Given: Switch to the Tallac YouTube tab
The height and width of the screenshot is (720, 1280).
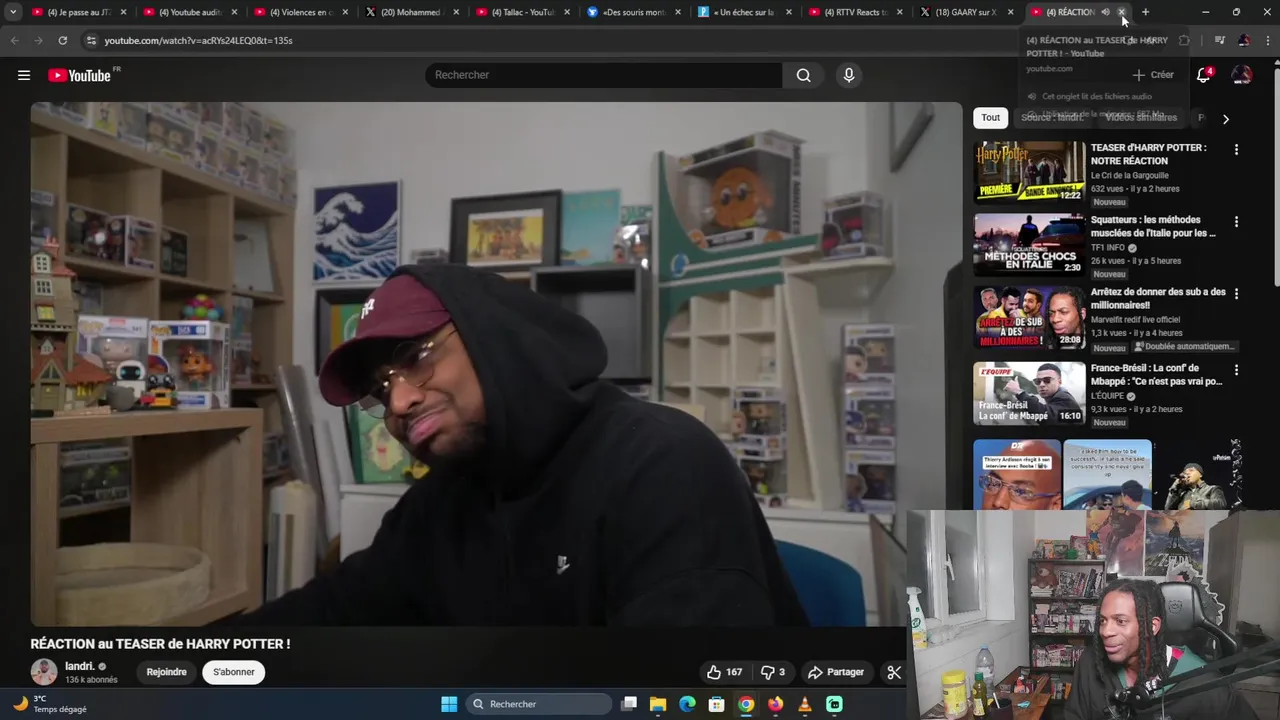Looking at the screenshot, I should (x=522, y=12).
